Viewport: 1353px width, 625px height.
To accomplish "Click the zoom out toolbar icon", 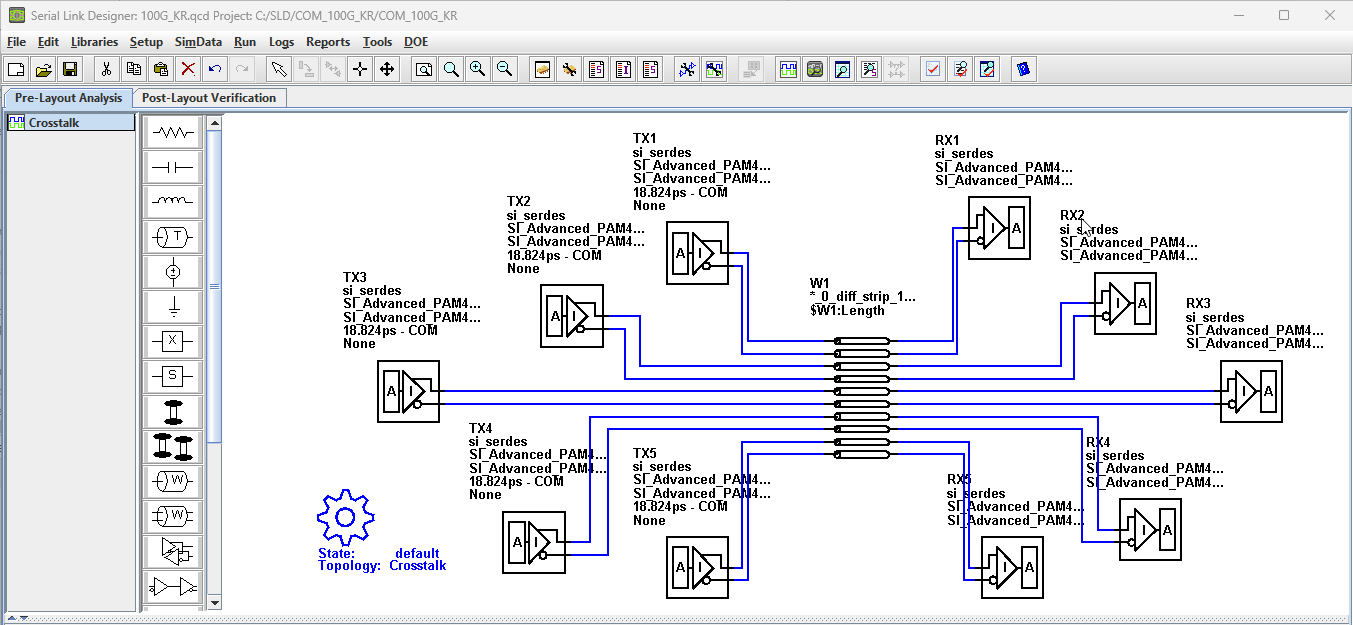I will 504,69.
